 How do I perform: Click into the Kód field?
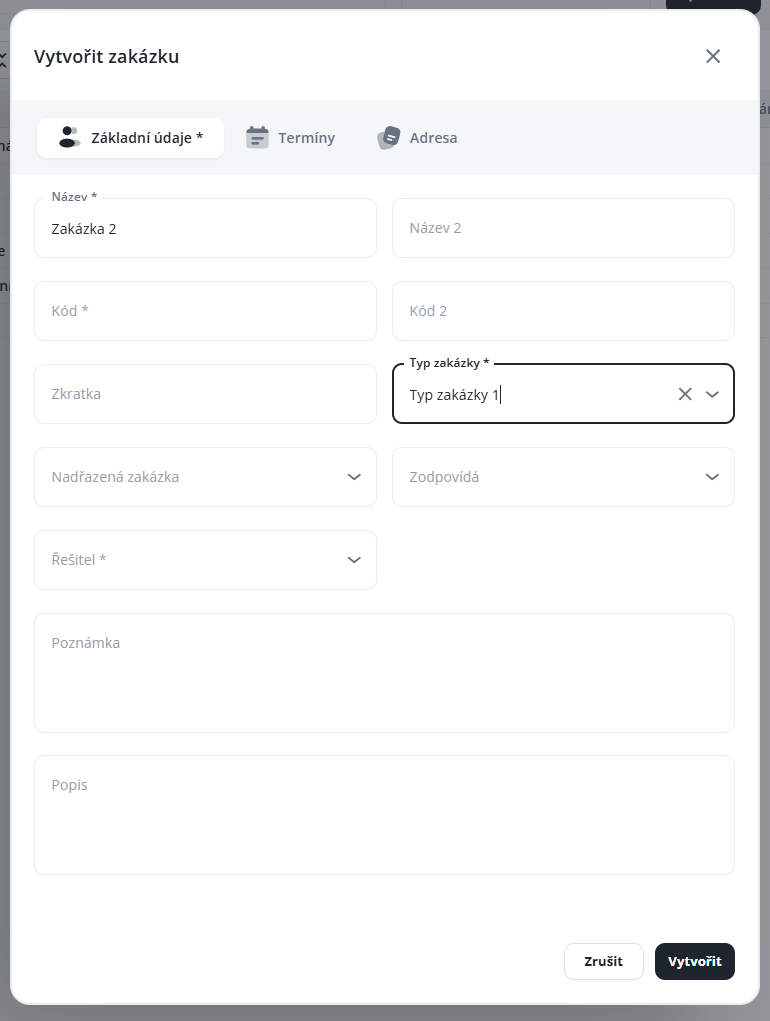click(x=205, y=311)
